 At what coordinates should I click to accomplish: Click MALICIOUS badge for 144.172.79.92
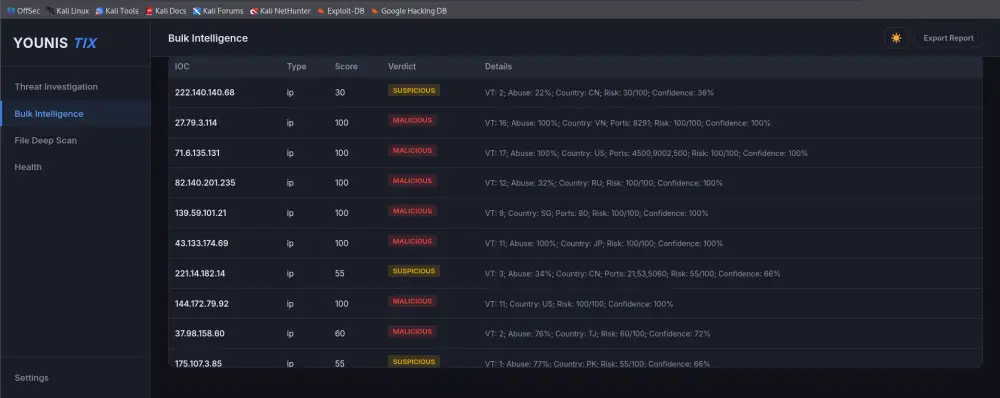[412, 301]
